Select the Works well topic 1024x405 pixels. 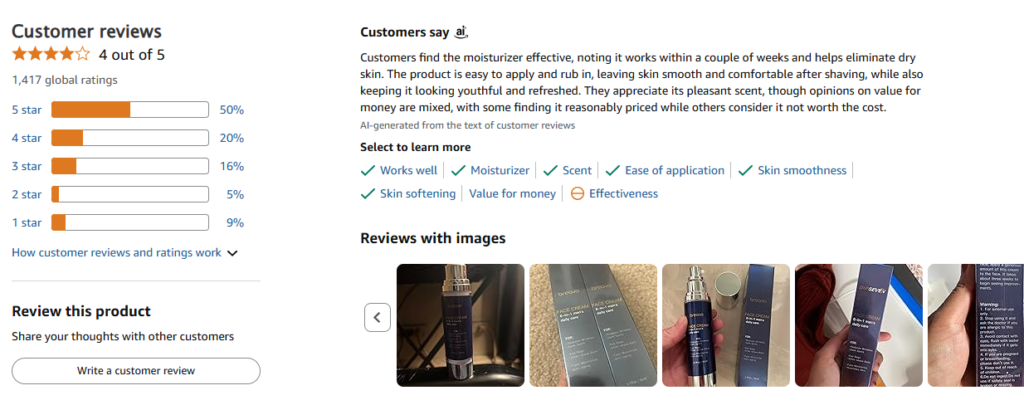pyautogui.click(x=399, y=170)
